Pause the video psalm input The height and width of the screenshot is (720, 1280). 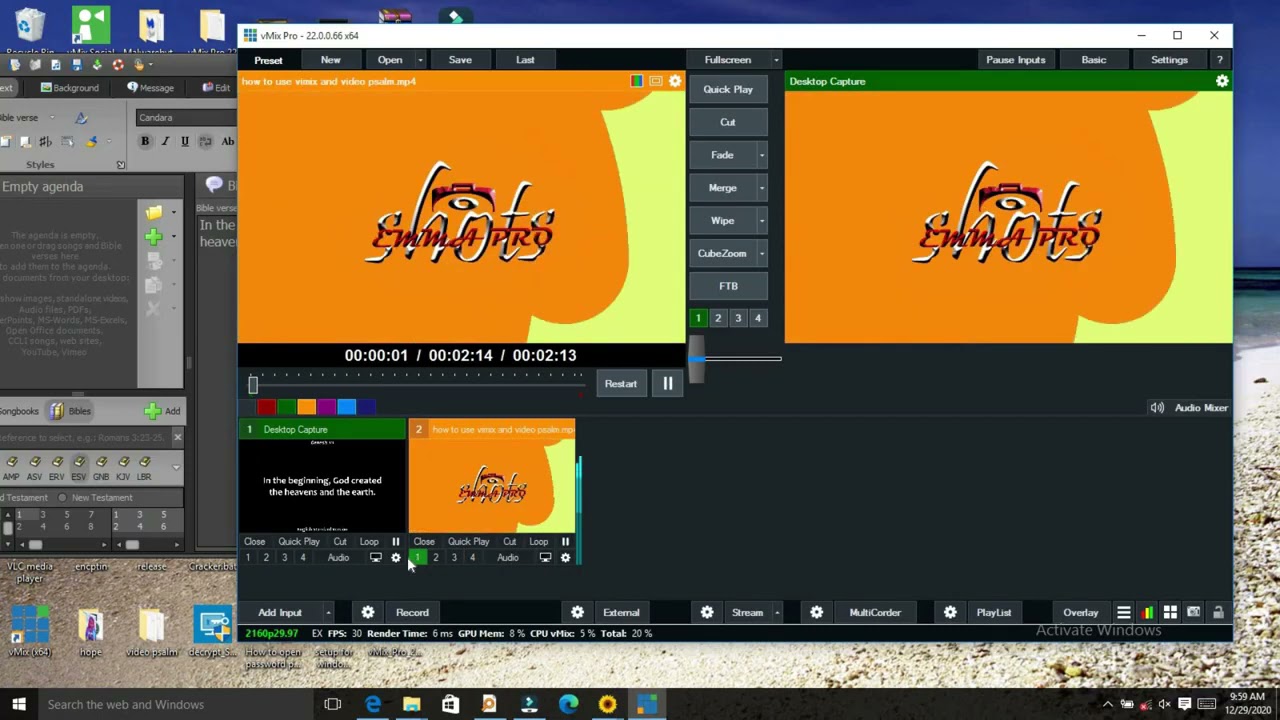(565, 542)
